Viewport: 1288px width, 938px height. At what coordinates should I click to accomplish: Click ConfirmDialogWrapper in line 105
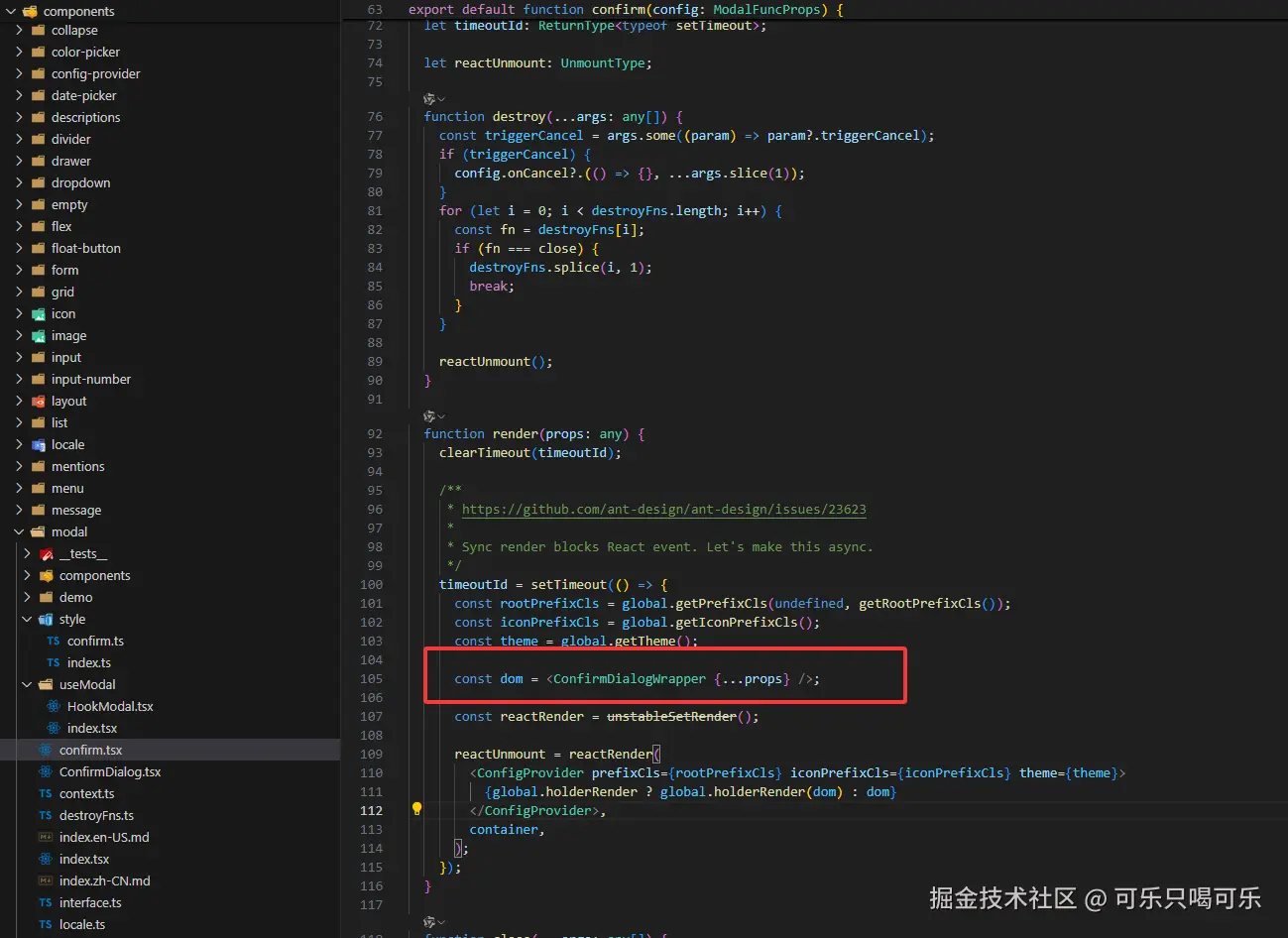click(x=630, y=678)
